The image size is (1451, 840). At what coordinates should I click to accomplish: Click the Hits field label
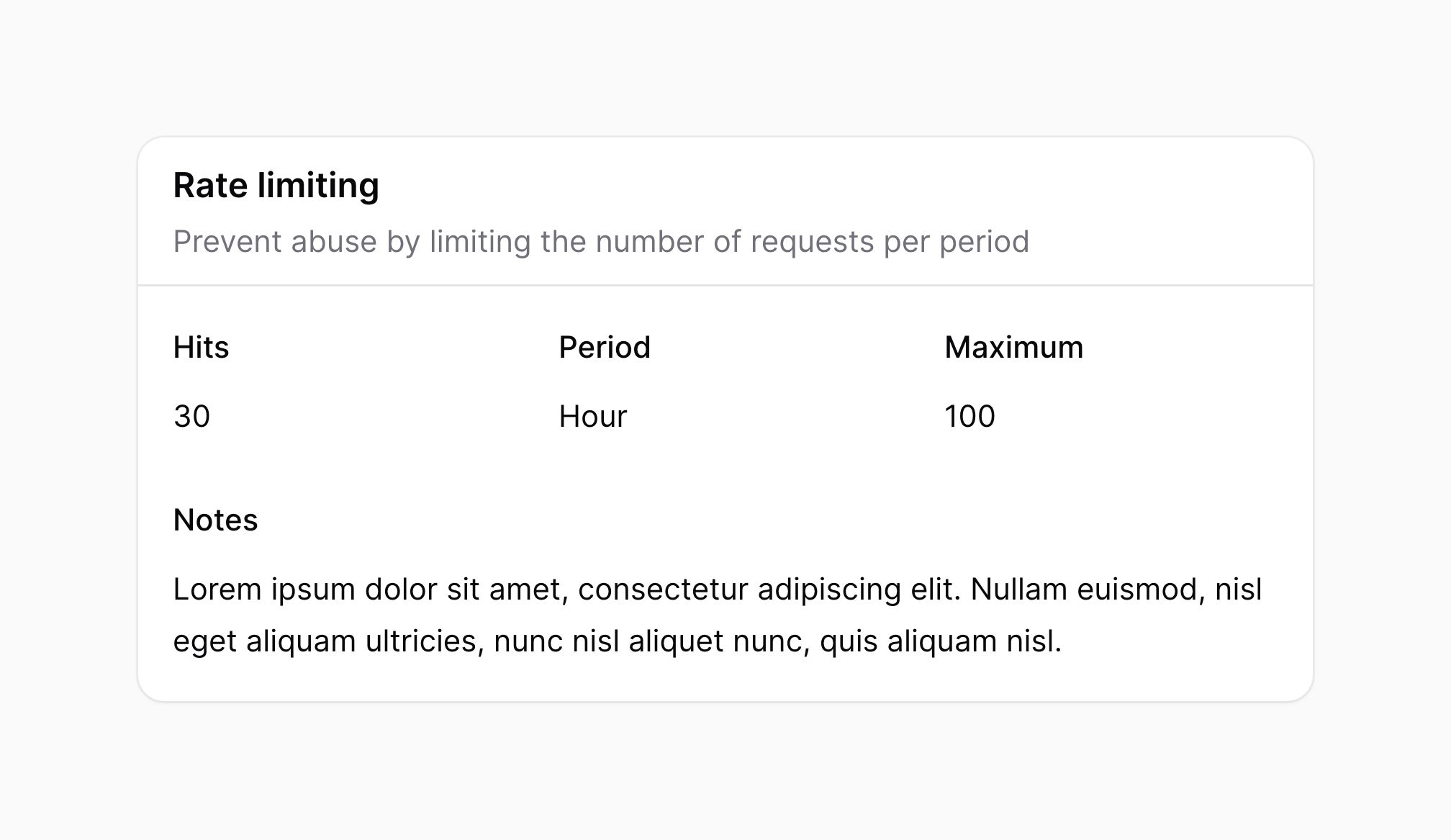coord(201,348)
